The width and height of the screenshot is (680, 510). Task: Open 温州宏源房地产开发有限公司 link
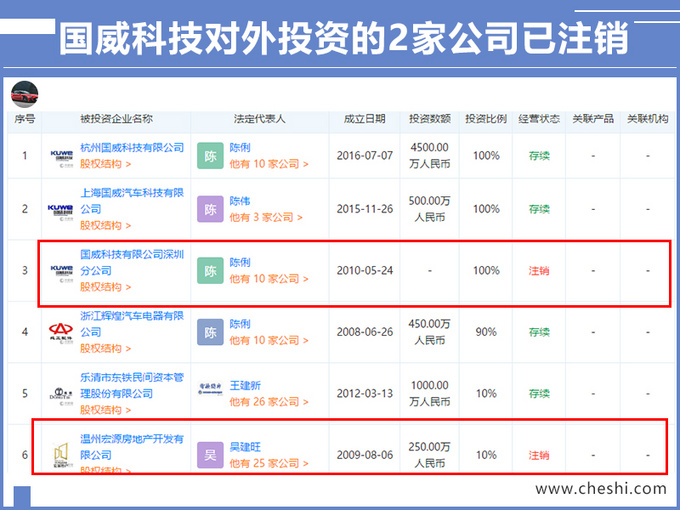click(132, 447)
